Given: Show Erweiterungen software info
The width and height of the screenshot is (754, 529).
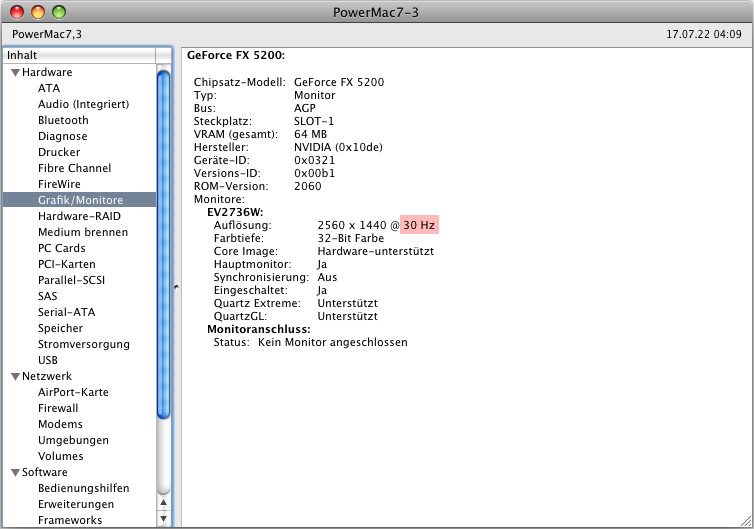Looking at the screenshot, I should (x=76, y=504).
